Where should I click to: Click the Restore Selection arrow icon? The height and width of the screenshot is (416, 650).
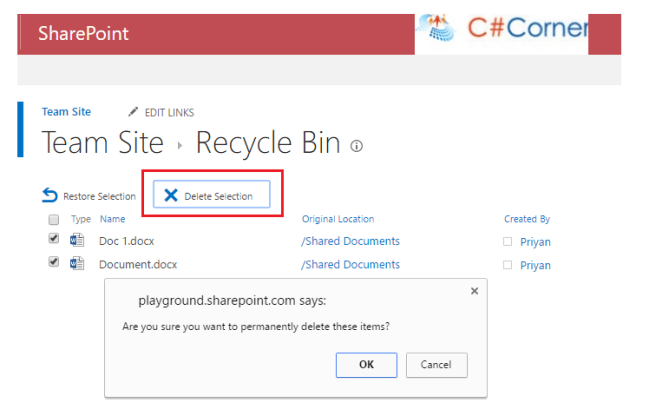tap(49, 195)
